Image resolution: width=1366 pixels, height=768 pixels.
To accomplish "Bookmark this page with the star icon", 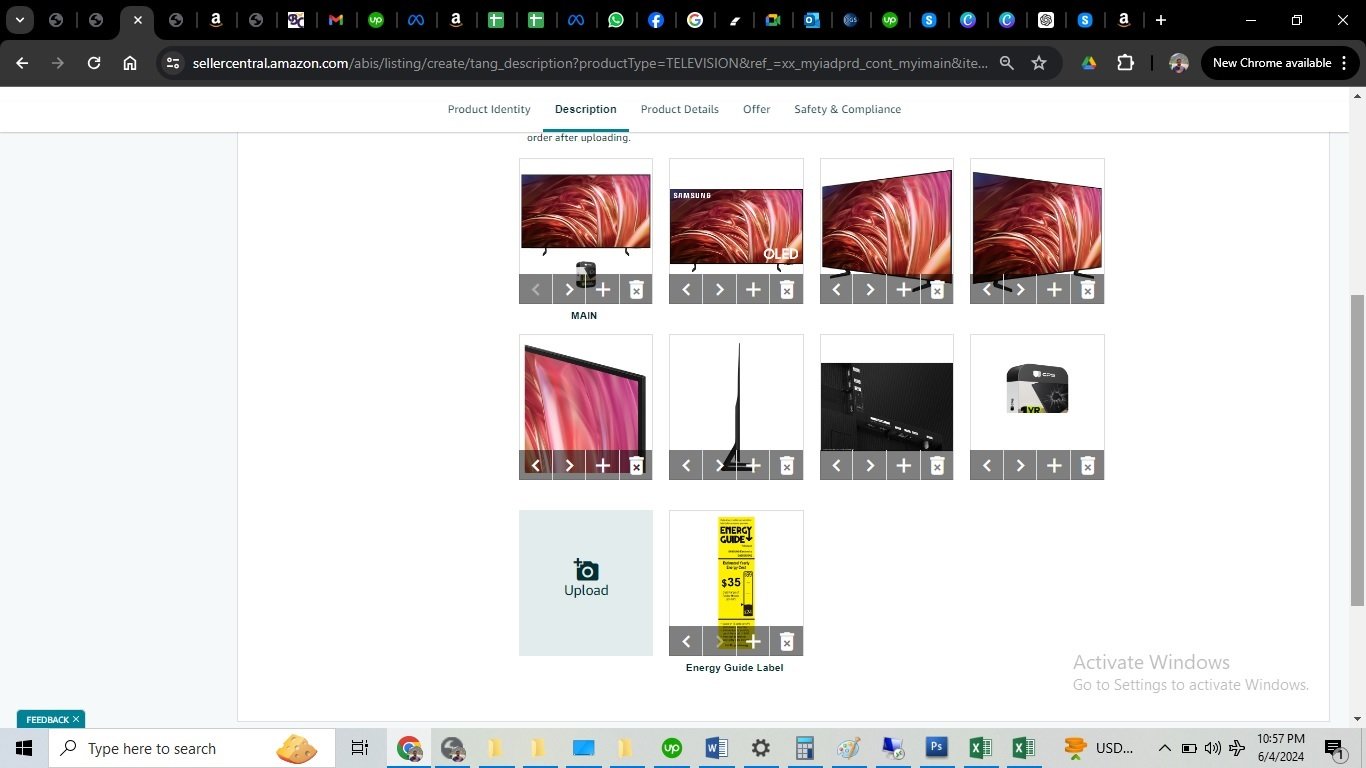I will tap(1039, 63).
